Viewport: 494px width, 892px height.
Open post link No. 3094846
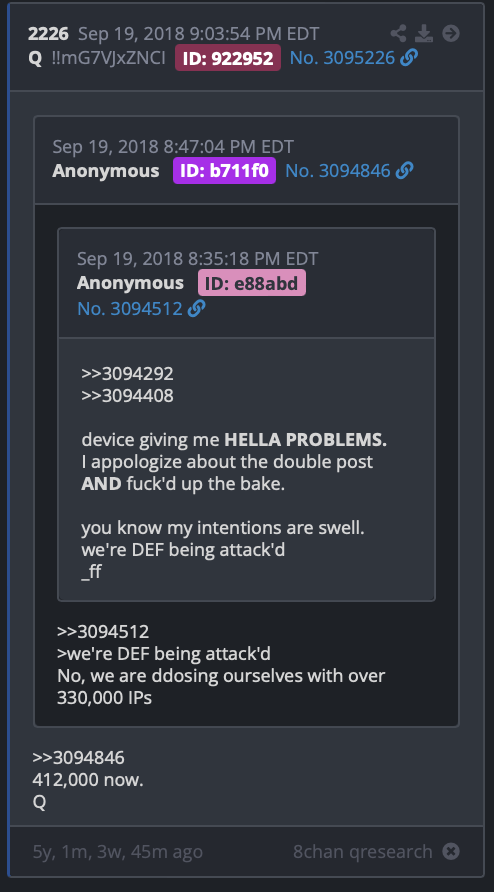pyautogui.click(x=337, y=171)
